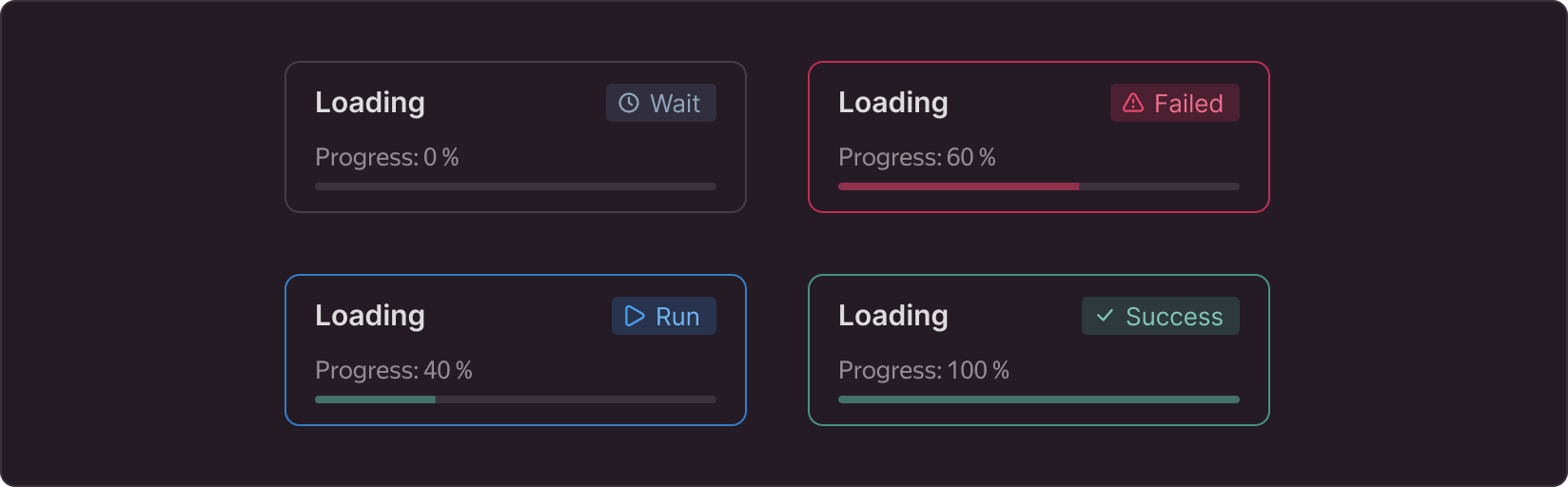Click the empty 0% progress bar

click(x=516, y=186)
